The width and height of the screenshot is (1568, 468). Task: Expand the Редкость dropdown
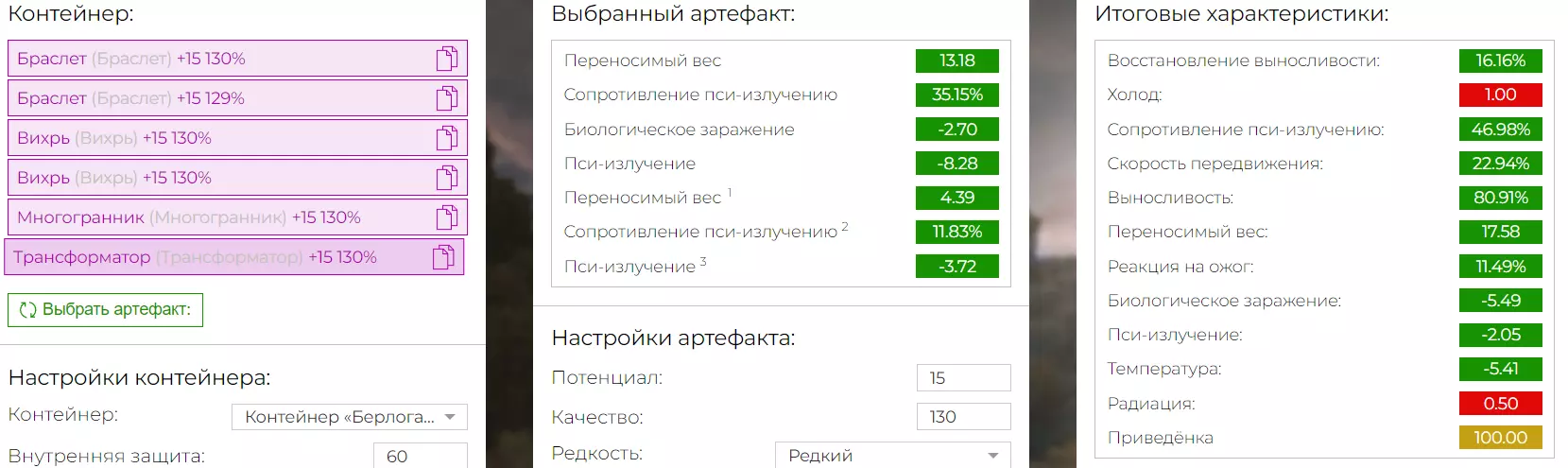892,456
